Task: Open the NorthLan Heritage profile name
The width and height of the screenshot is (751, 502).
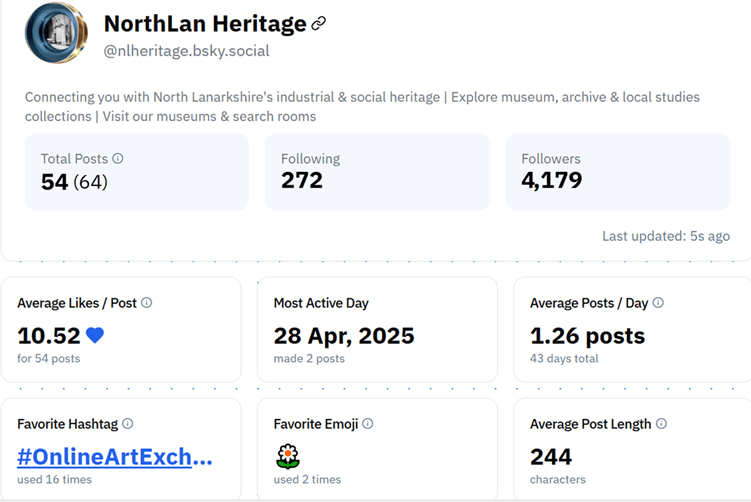Action: pos(205,24)
